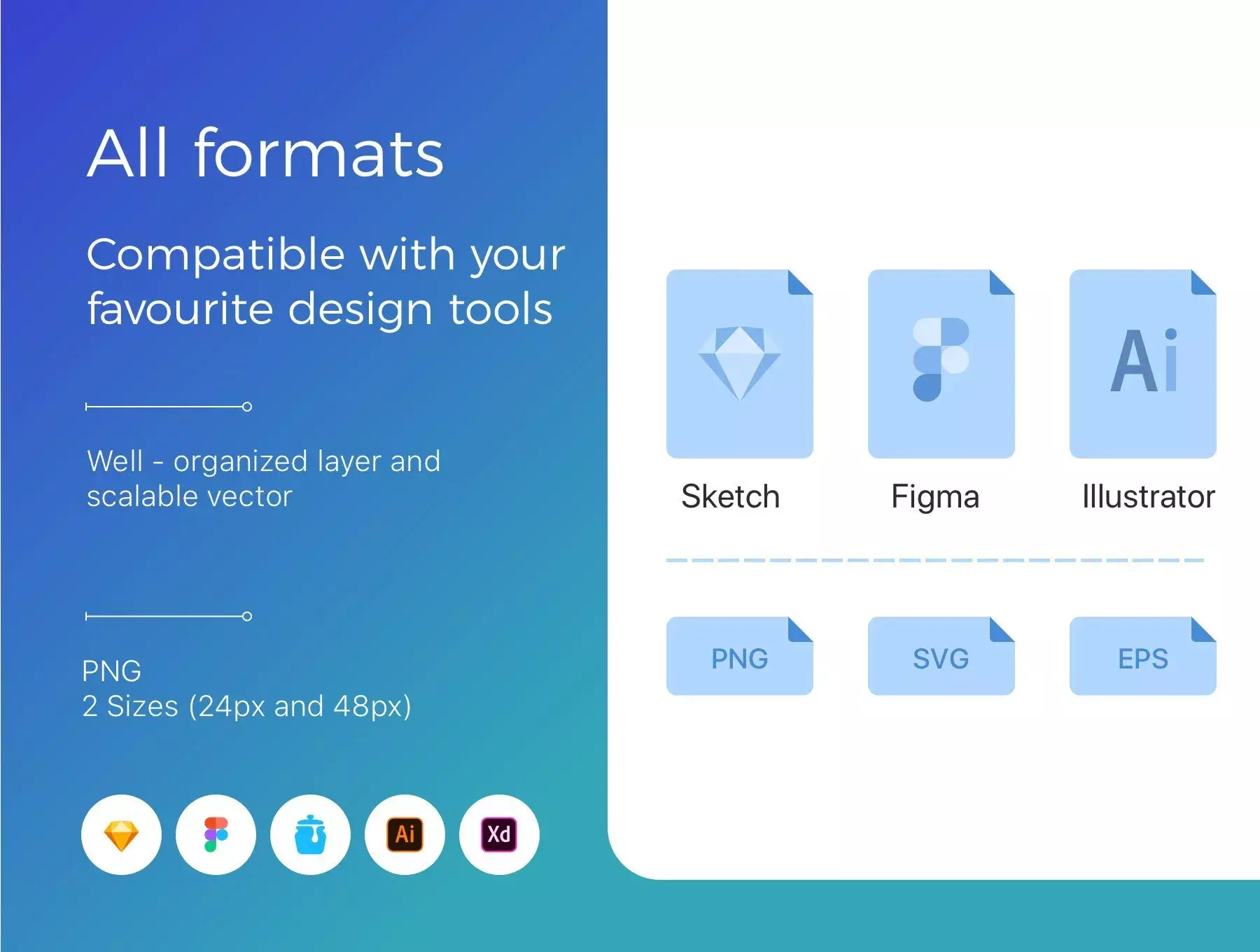The height and width of the screenshot is (952, 1260).
Task: Select the EPS file format icon
Action: (x=1142, y=656)
